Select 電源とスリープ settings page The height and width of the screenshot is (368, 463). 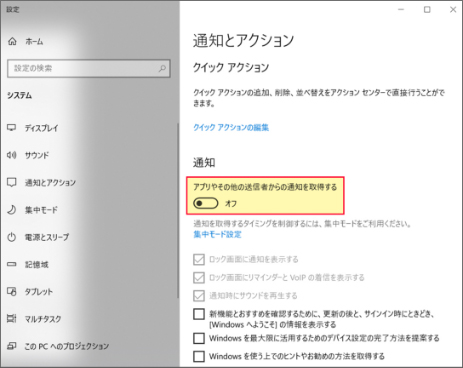click(x=47, y=237)
